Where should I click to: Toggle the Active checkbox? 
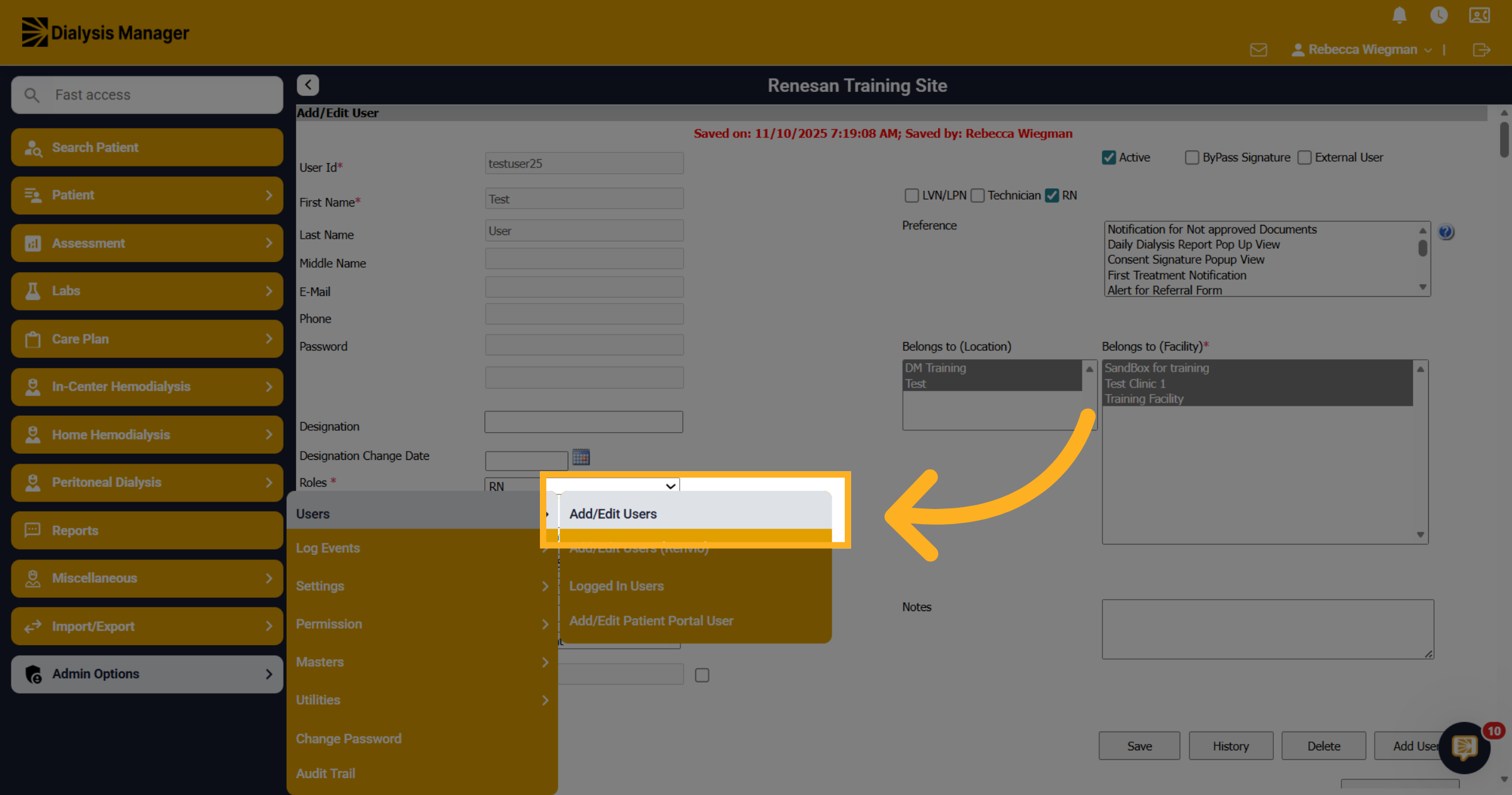pos(1109,157)
